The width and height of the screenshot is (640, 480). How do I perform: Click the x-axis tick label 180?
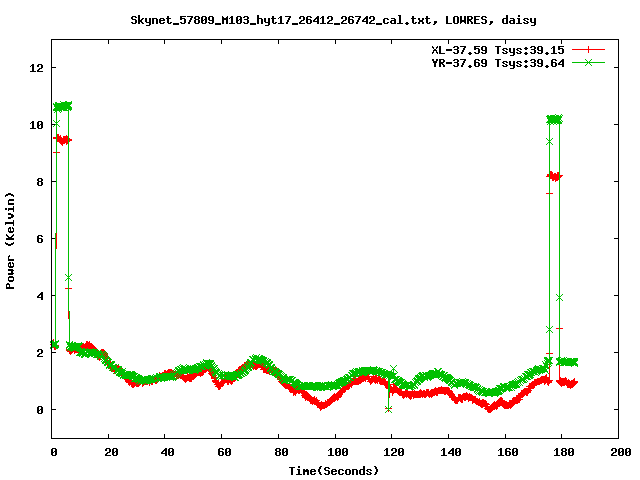[564, 452]
